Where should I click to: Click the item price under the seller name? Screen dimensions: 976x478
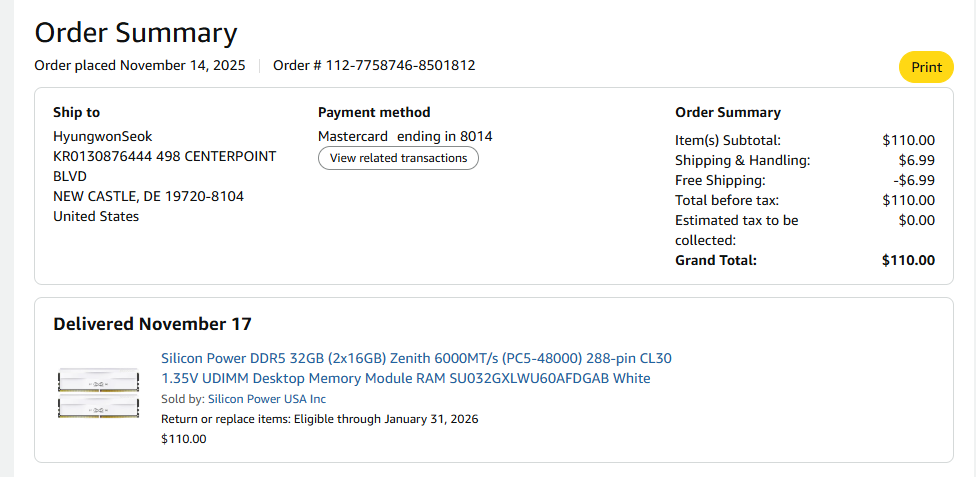[184, 438]
